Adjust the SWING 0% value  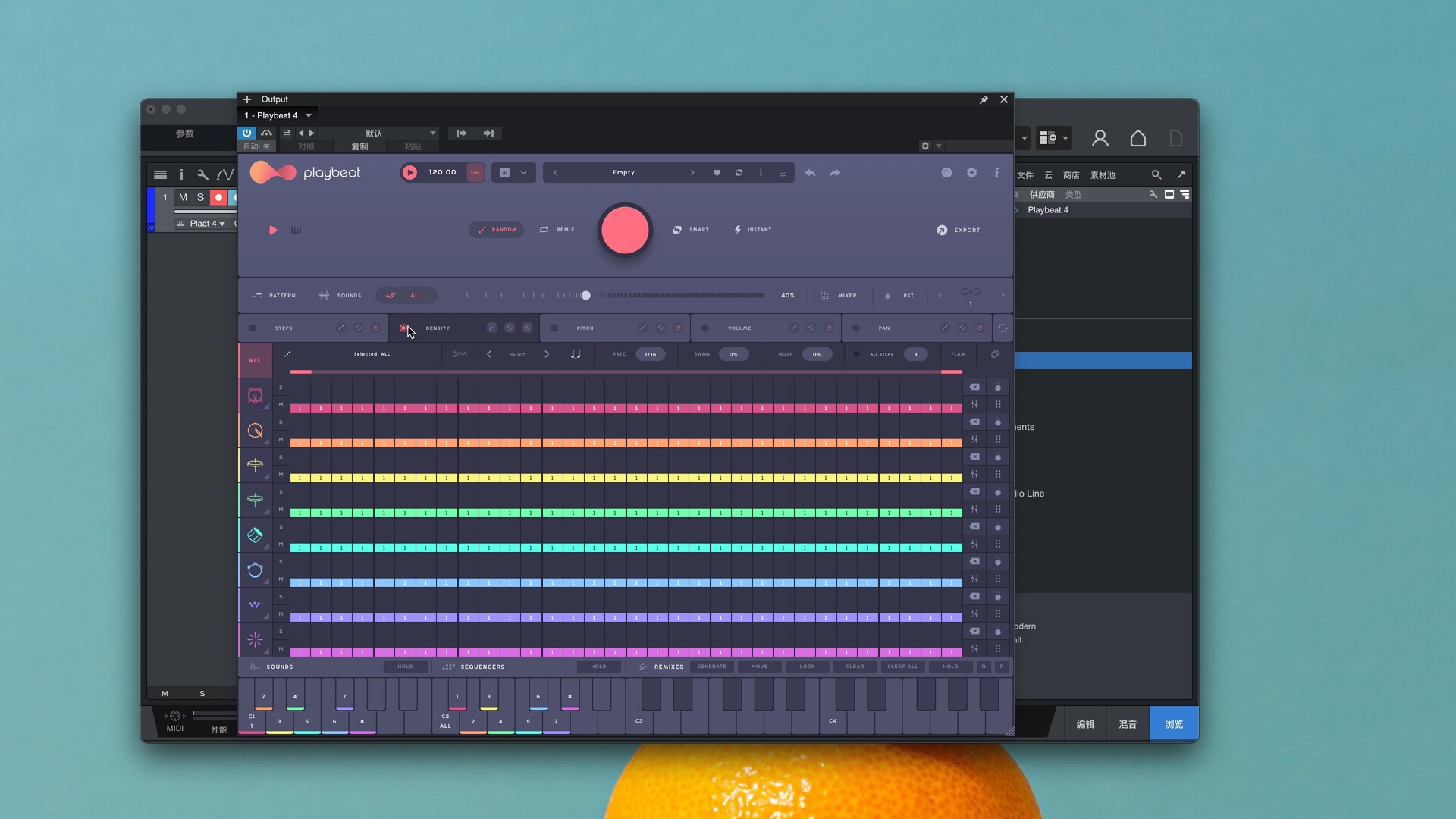tap(733, 354)
